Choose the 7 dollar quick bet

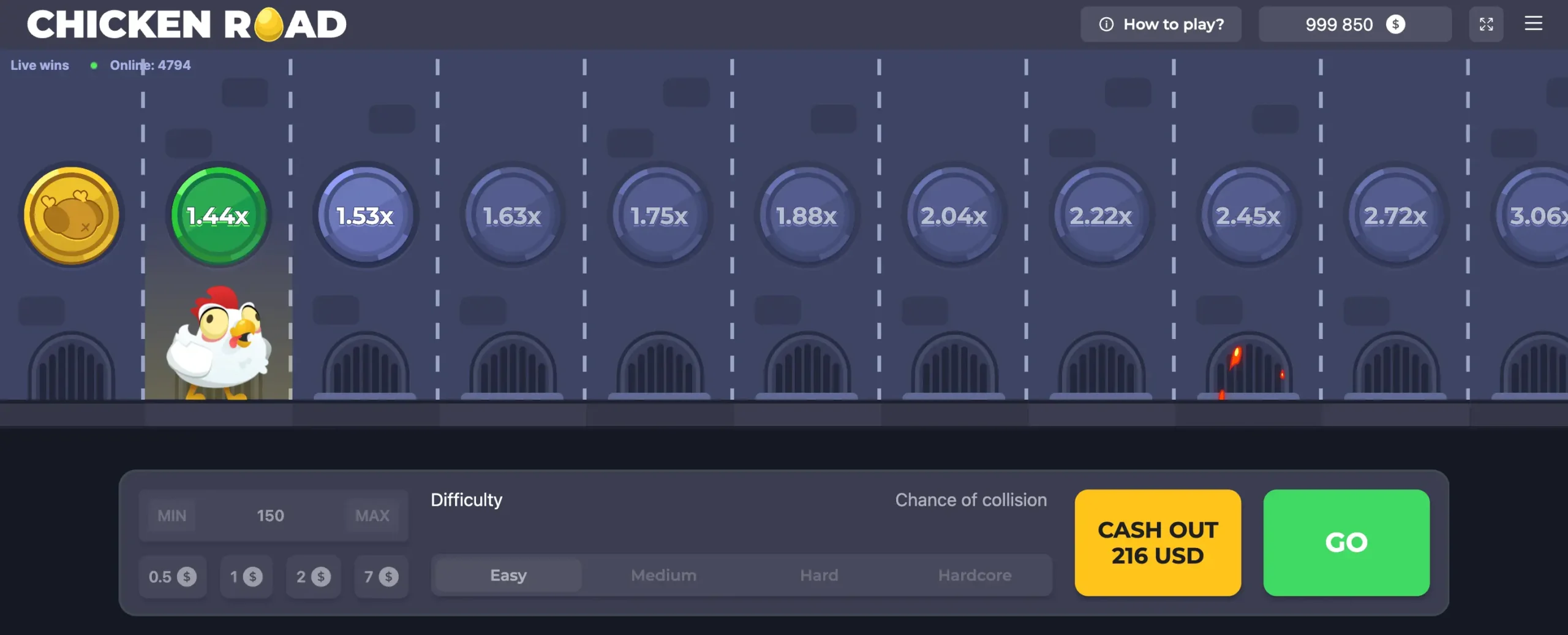(x=381, y=577)
